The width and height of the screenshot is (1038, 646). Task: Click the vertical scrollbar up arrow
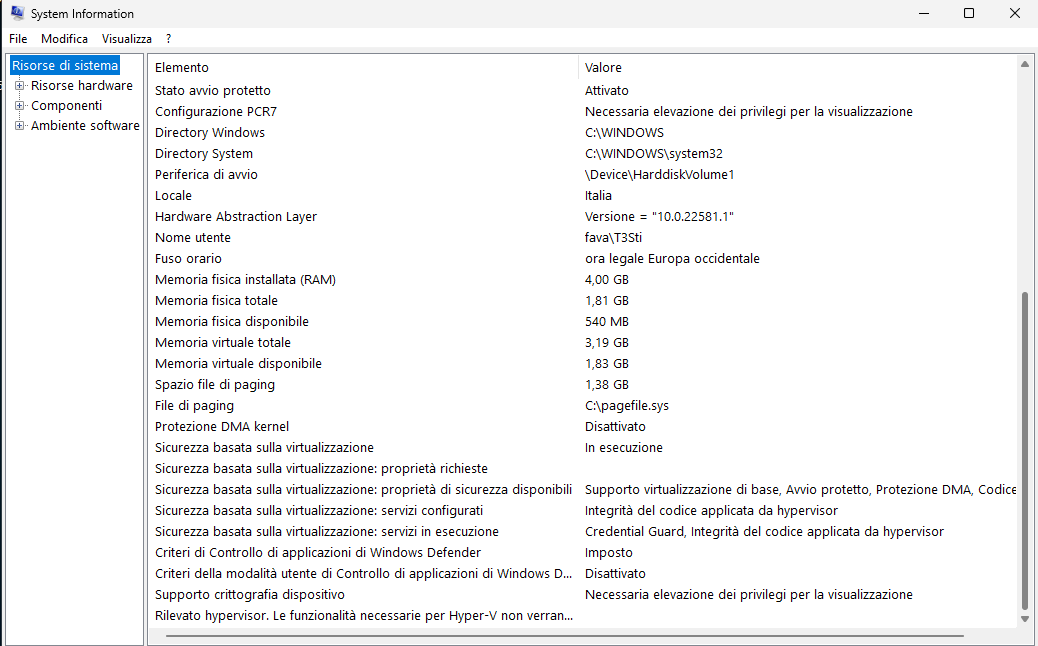[x=1025, y=64]
